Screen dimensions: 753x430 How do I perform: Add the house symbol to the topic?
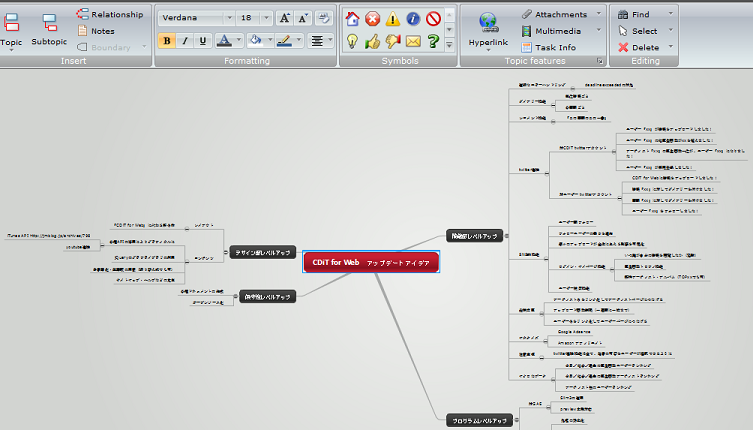click(352, 19)
